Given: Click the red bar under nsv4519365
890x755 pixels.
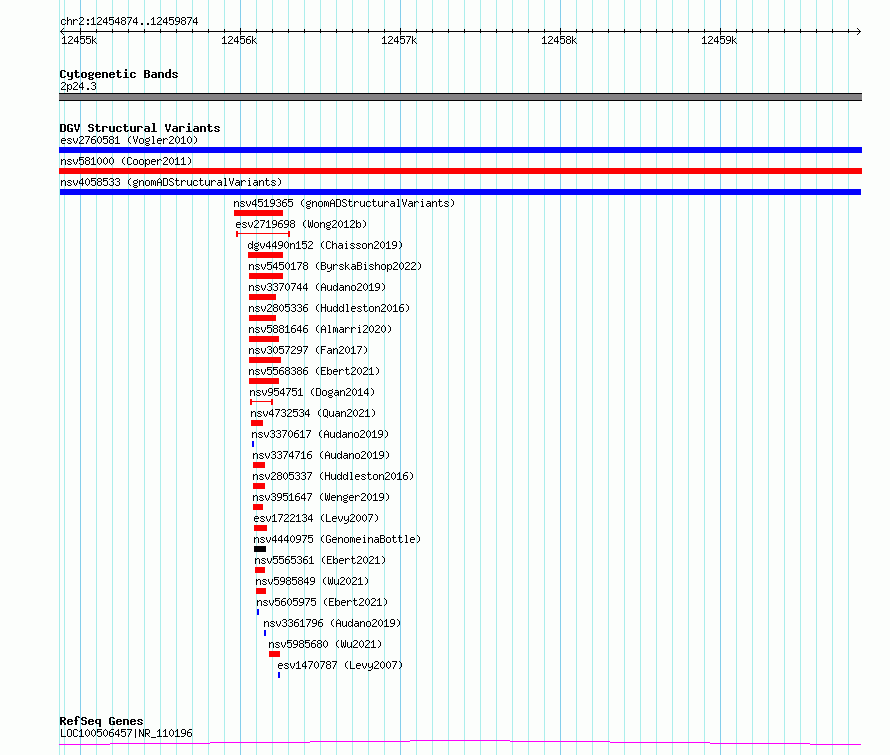Looking at the screenshot, I should coord(258,213).
